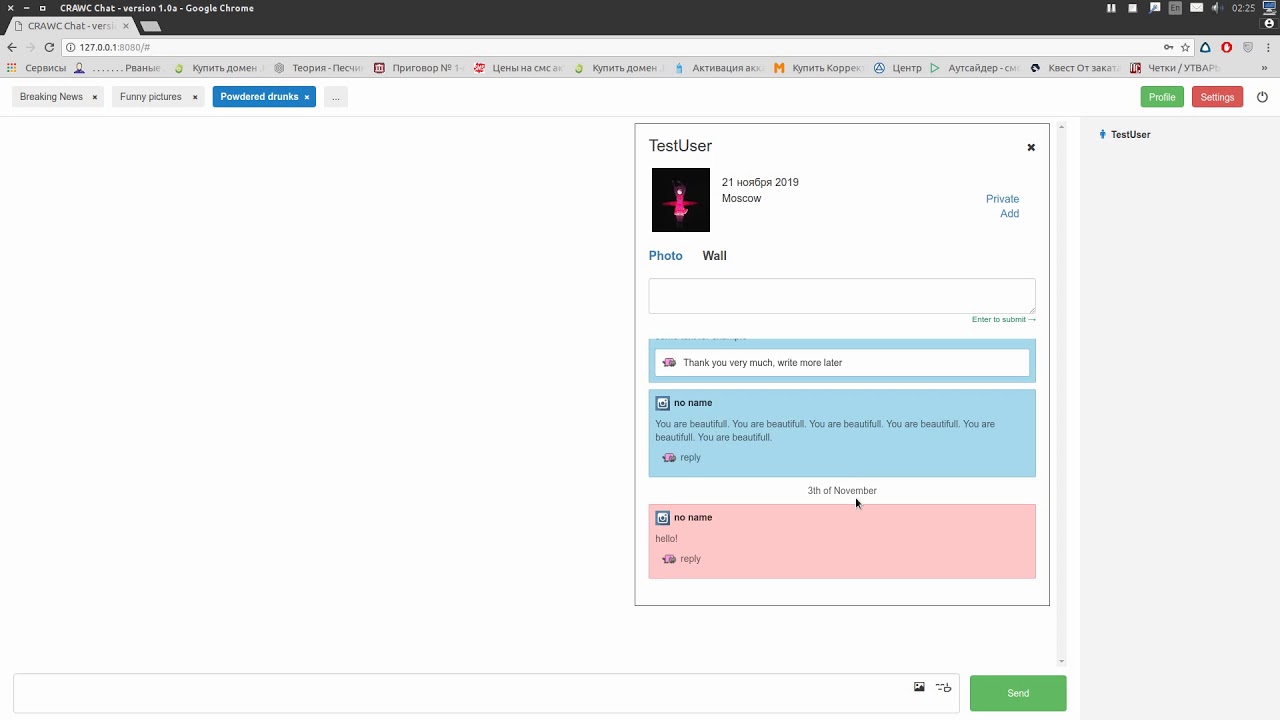The height and width of the screenshot is (720, 1280).
Task: Switch to the Photo tab
Action: [666, 256]
